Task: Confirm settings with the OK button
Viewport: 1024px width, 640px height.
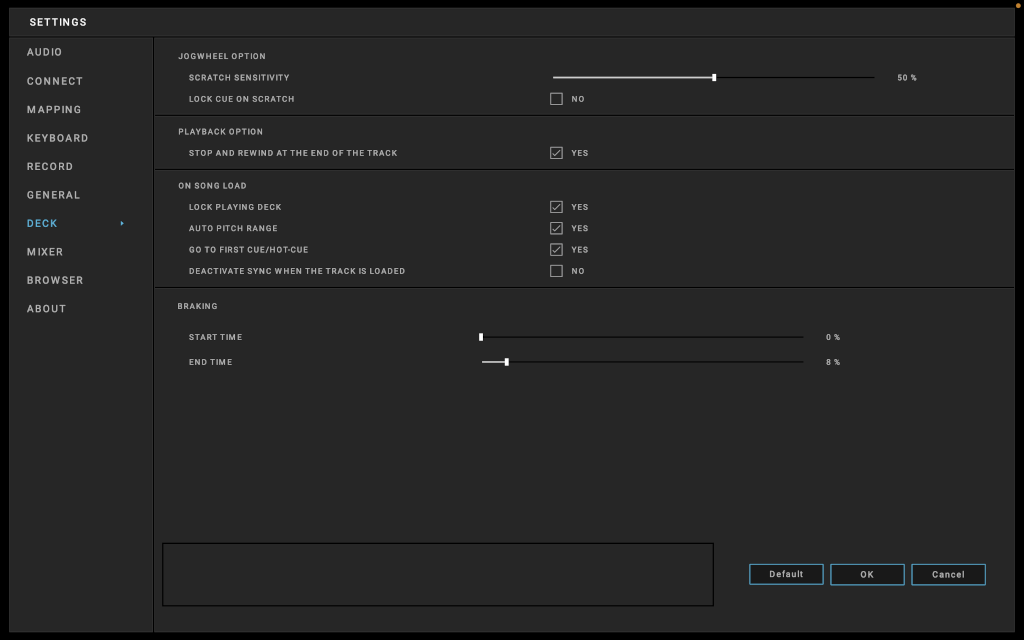Action: coord(867,574)
